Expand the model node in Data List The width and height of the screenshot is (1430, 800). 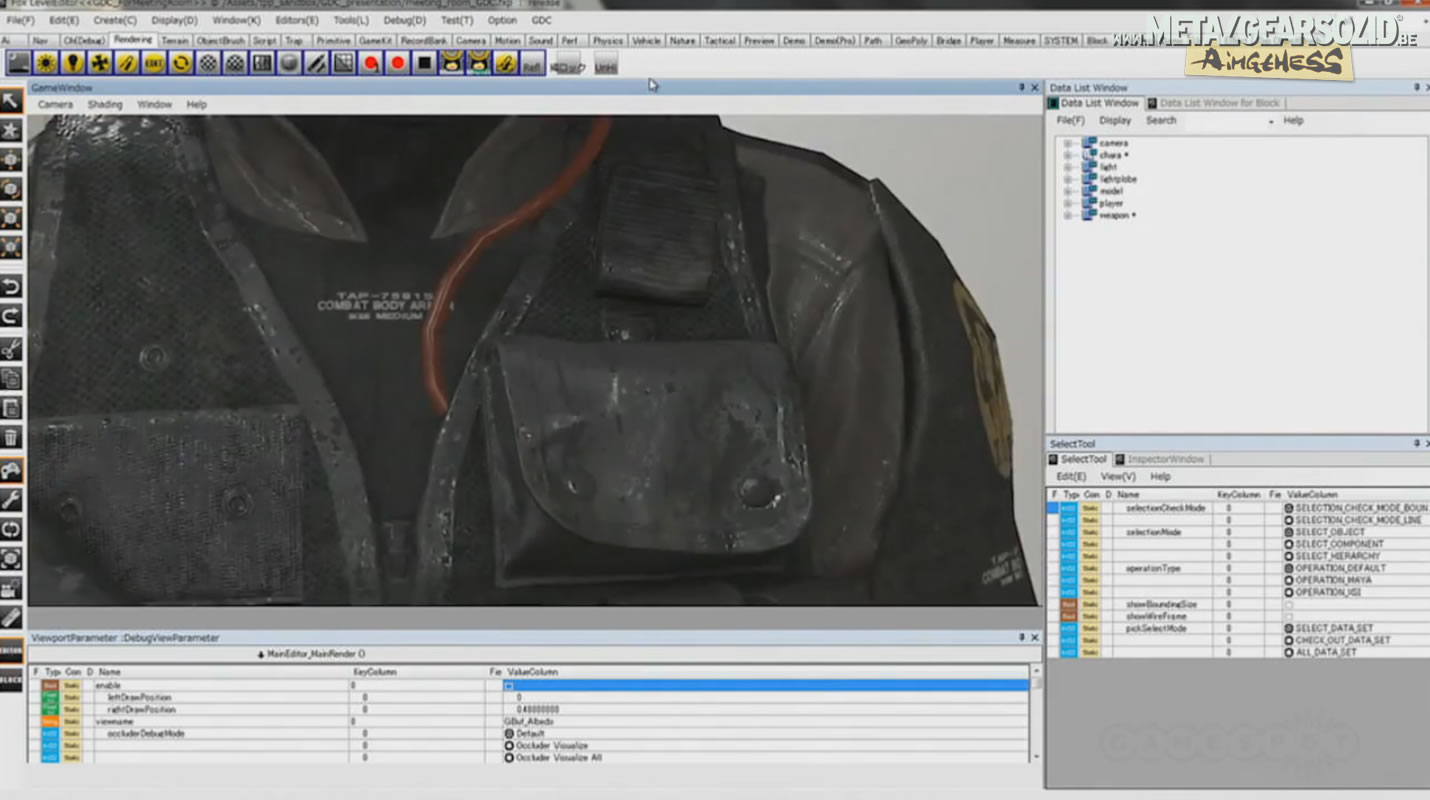[1067, 191]
